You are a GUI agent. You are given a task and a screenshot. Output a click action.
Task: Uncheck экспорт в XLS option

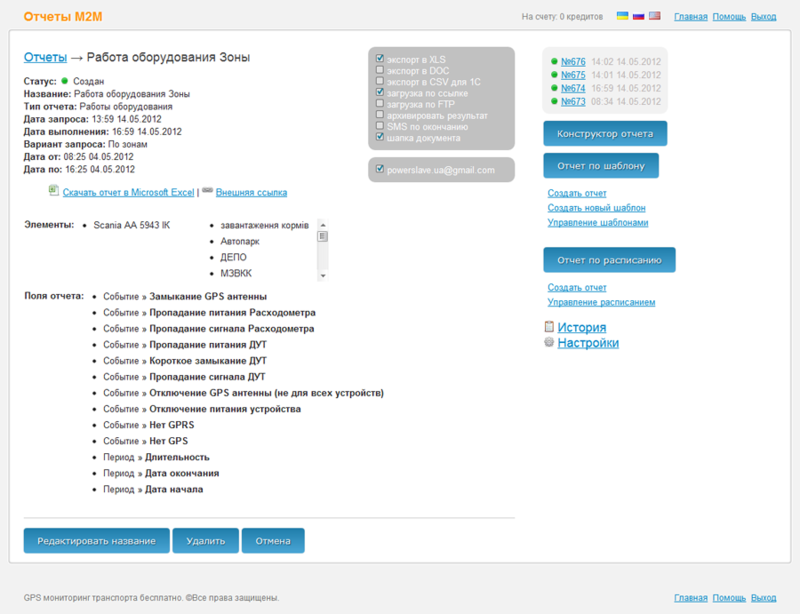click(x=380, y=58)
